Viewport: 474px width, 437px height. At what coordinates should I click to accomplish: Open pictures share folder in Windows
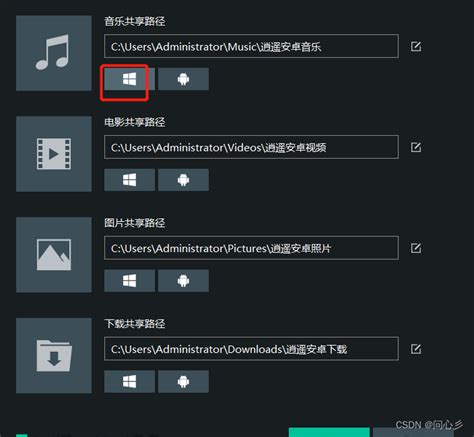(129, 281)
